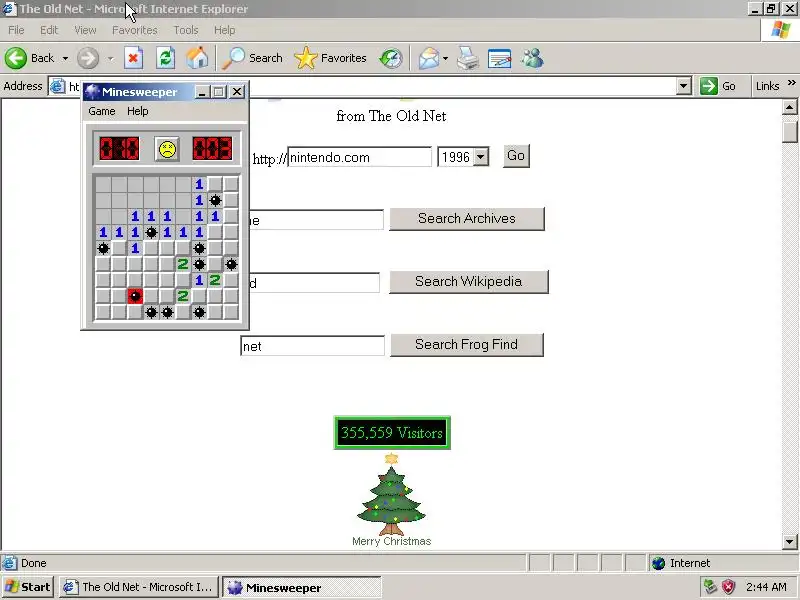Click the Edit page icon in toolbar
The width and height of the screenshot is (800, 600).
pyautogui.click(x=499, y=58)
